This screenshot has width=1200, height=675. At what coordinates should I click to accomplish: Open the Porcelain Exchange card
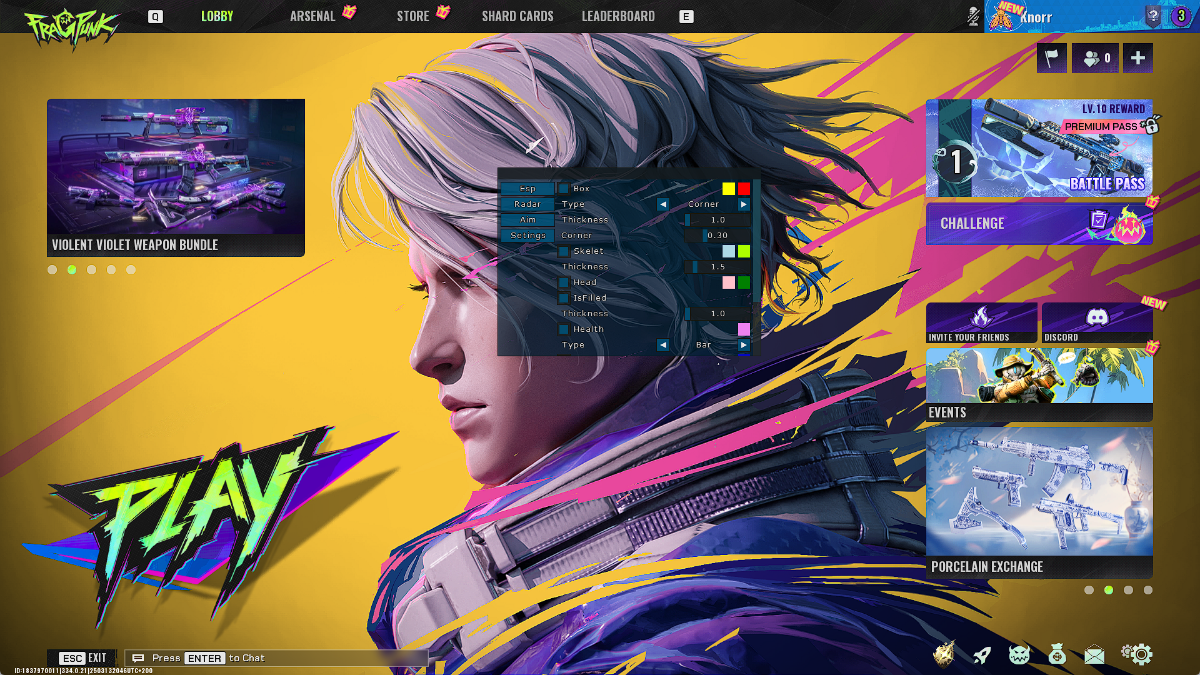(1039, 503)
